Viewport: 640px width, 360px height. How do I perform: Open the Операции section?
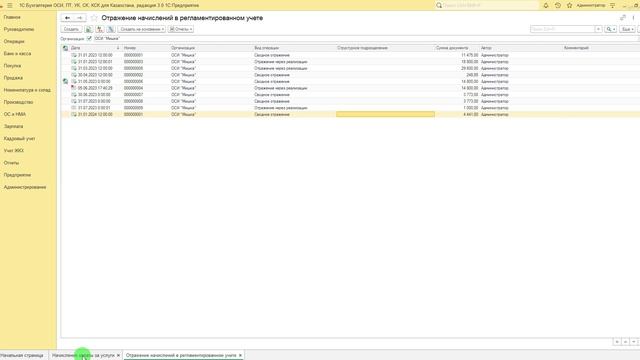(x=14, y=41)
